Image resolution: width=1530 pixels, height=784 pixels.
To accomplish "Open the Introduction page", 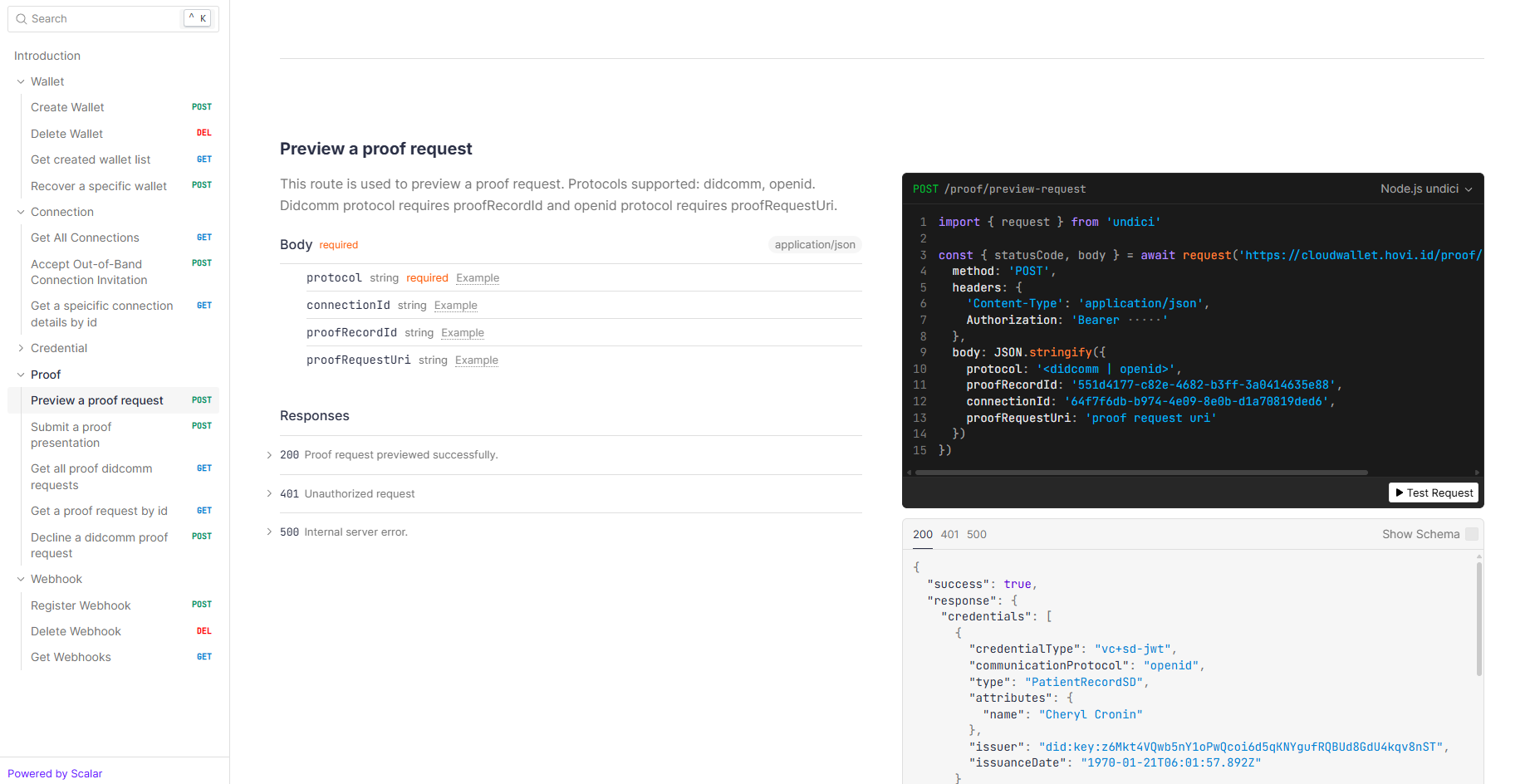I will 47,56.
